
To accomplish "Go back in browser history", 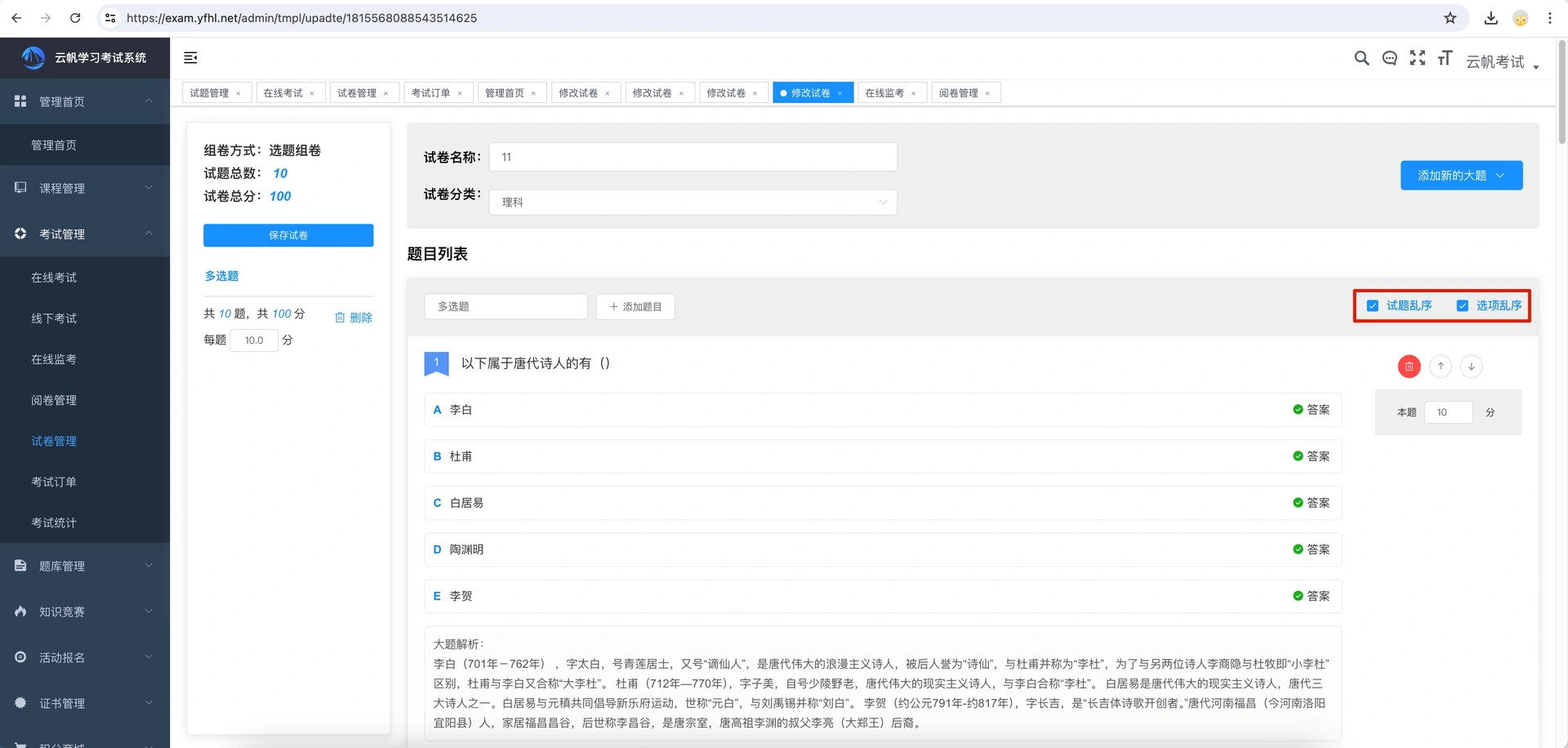I will [x=16, y=18].
